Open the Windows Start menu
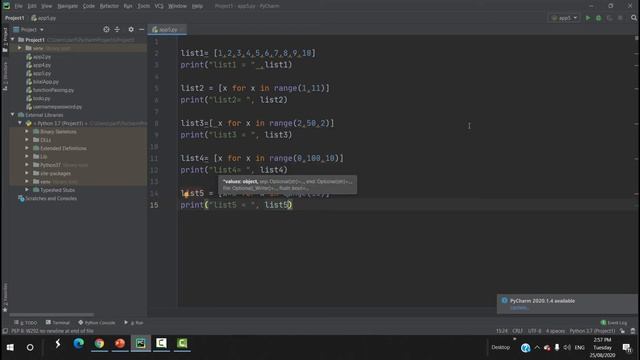The image size is (640, 360). [10, 347]
